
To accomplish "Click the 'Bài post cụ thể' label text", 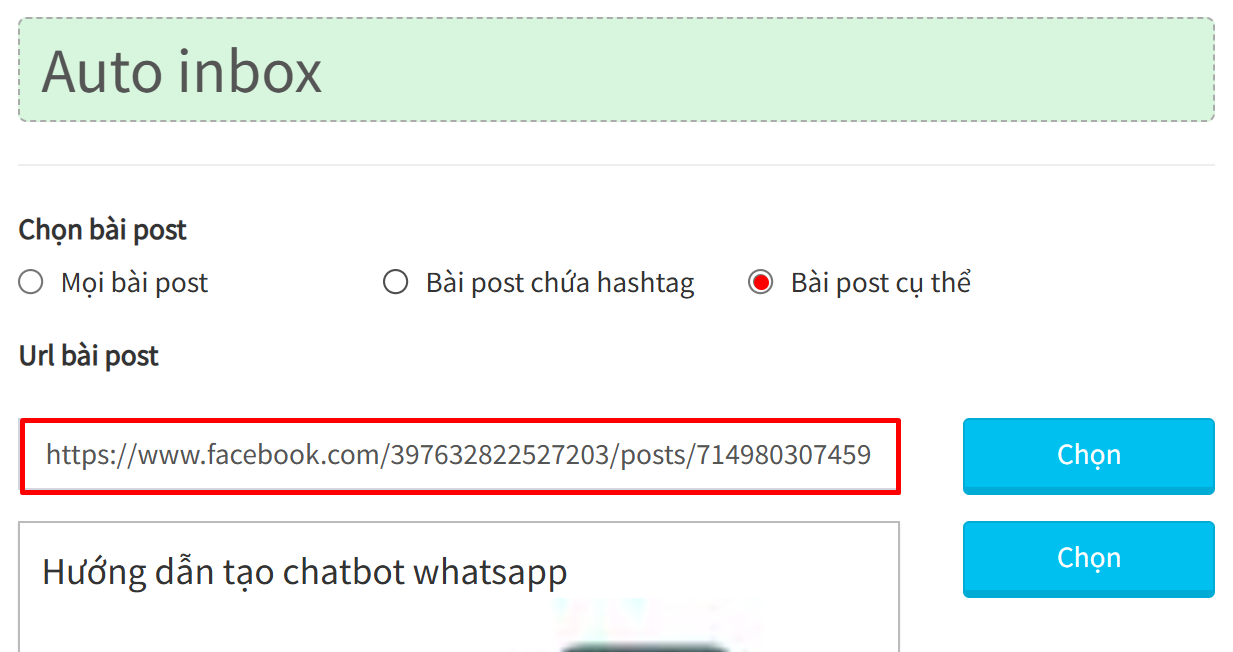I will pos(881,283).
